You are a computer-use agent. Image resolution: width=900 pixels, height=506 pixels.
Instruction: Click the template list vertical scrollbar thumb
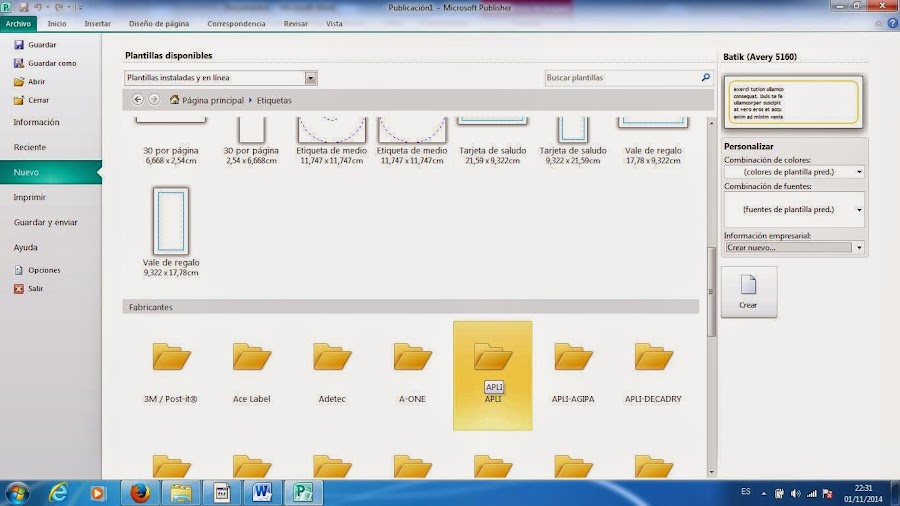[711, 291]
